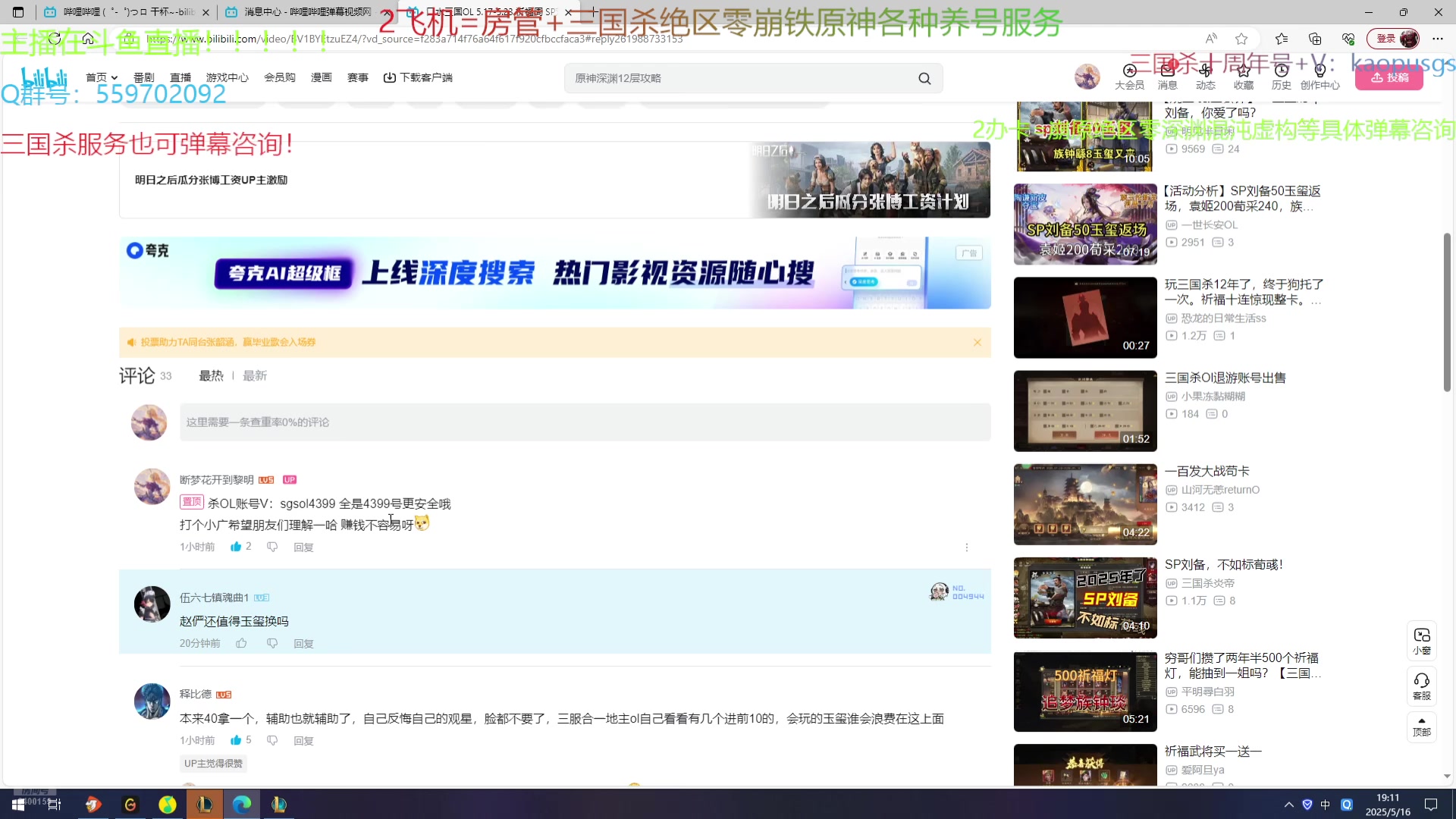
Task: Dislike the comment by 伍六七镇魂曲1
Action: point(272,643)
